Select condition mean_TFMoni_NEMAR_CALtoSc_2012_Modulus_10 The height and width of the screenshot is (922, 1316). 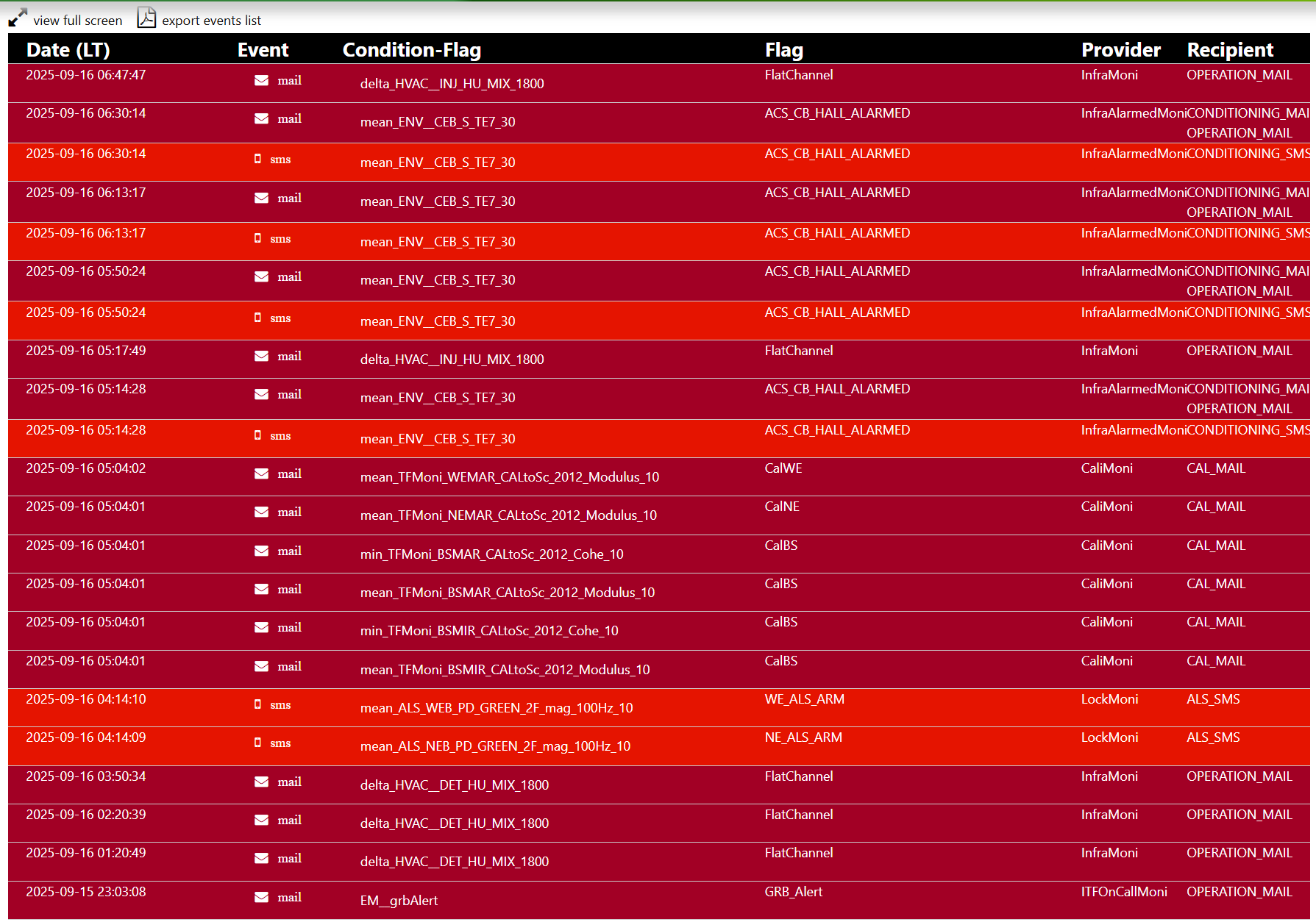click(x=508, y=515)
